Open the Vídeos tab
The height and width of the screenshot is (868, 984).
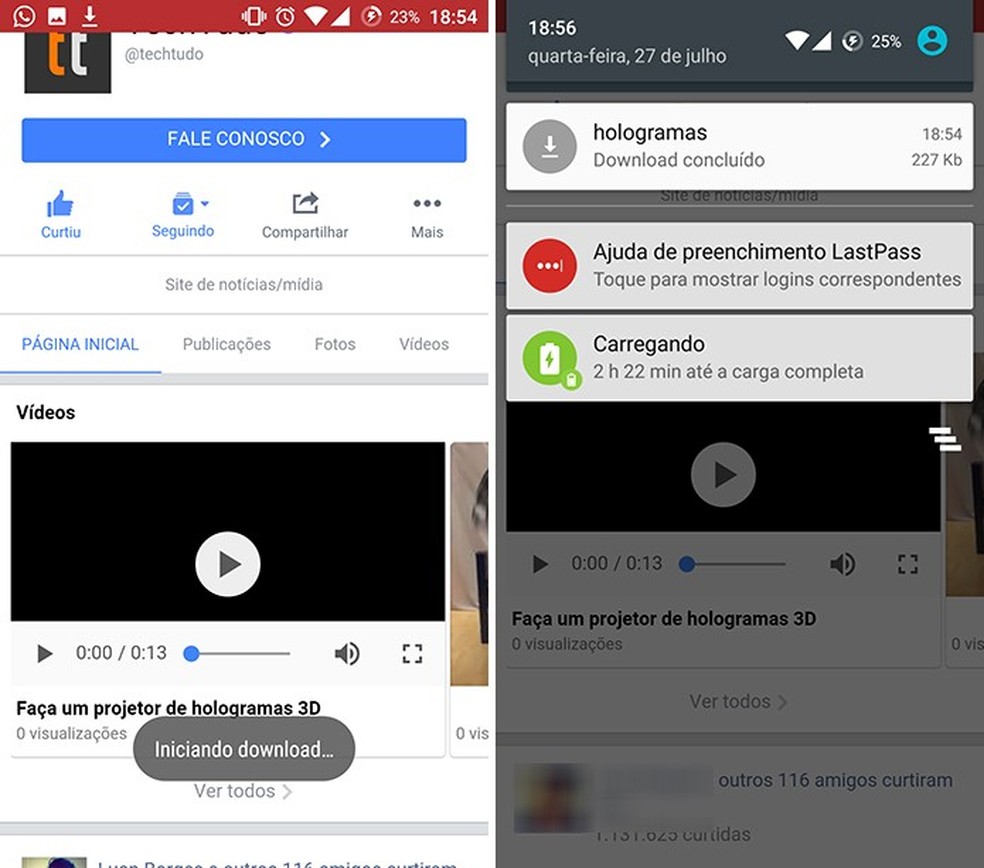(x=422, y=343)
